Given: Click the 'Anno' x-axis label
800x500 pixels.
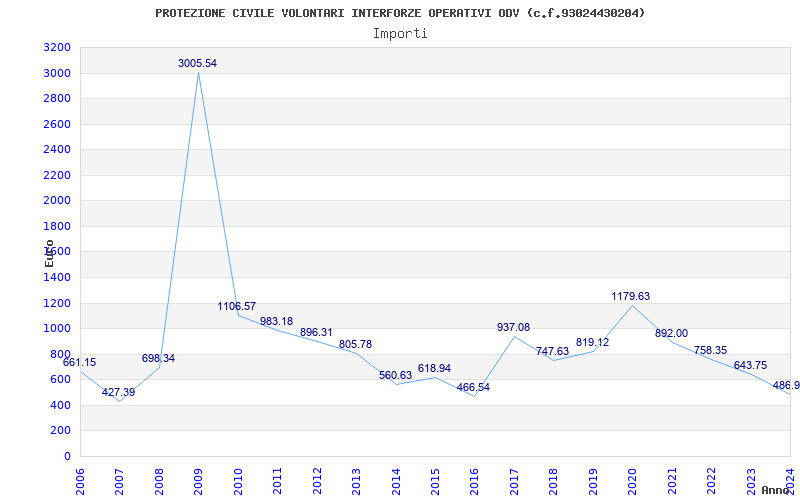Looking at the screenshot, I should 775,490.
